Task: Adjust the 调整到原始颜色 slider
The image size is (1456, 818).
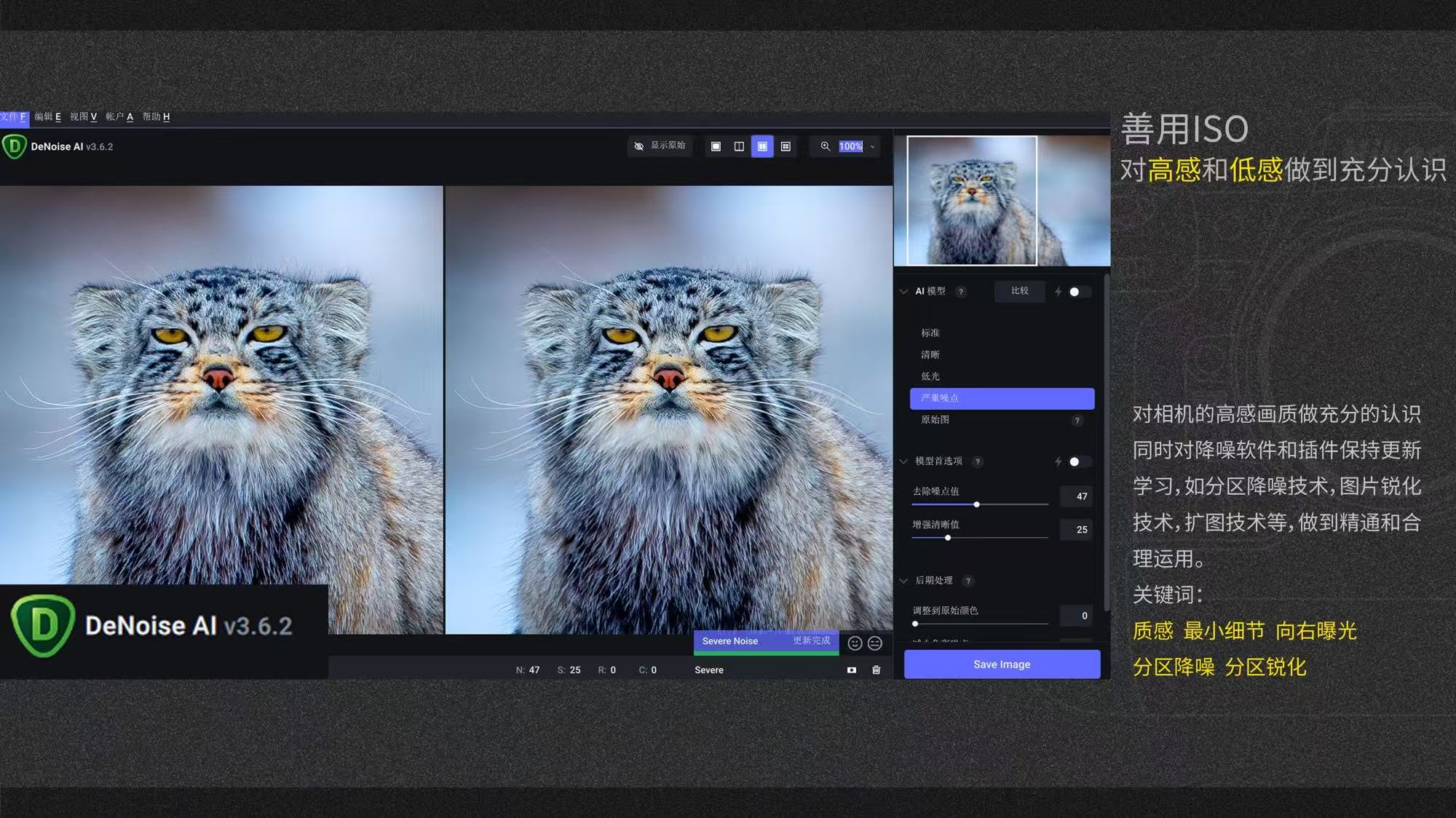Action: point(980,624)
